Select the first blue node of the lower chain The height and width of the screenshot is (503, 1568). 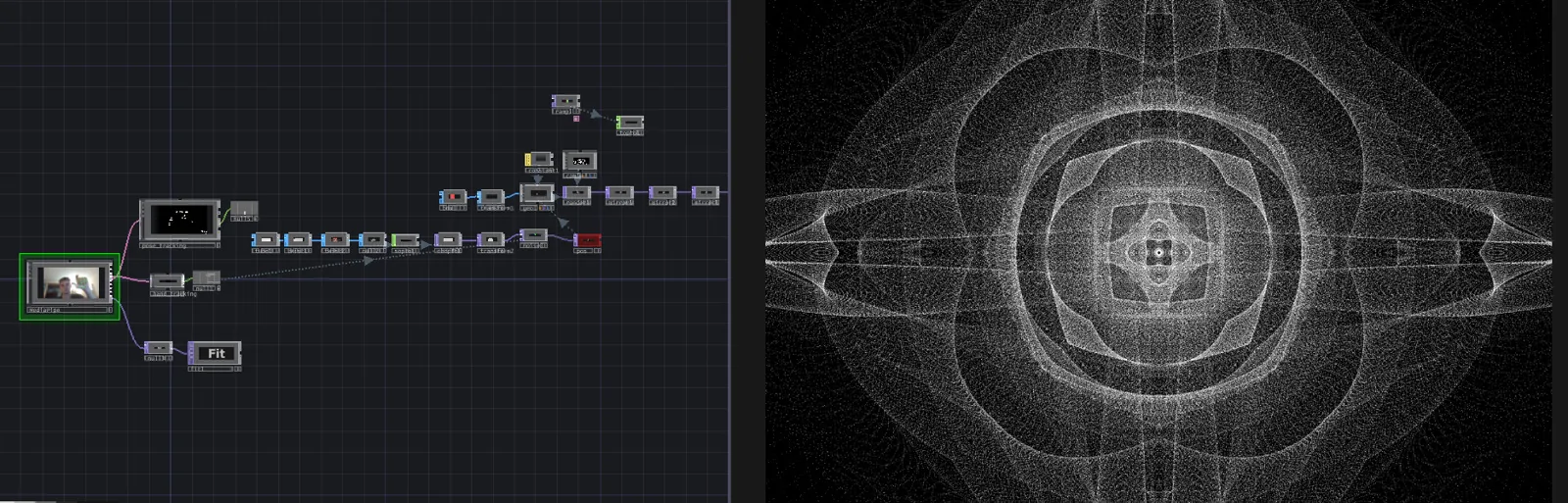point(266,241)
